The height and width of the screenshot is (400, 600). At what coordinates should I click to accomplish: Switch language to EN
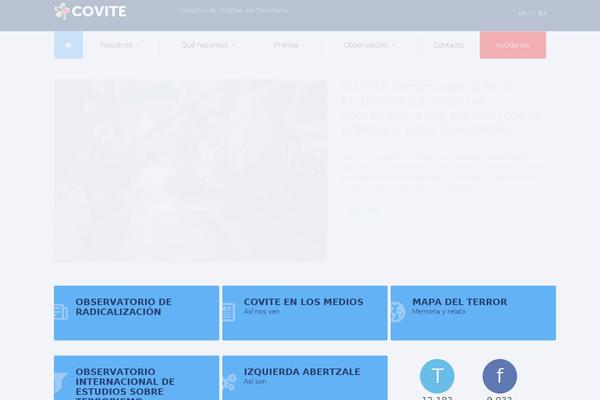pos(522,13)
